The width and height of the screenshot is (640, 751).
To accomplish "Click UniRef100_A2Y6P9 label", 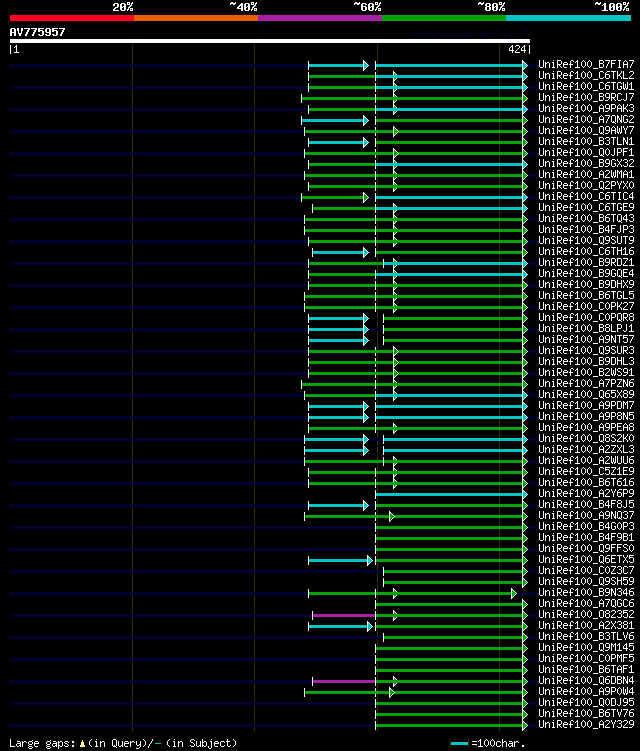I will [586, 494].
